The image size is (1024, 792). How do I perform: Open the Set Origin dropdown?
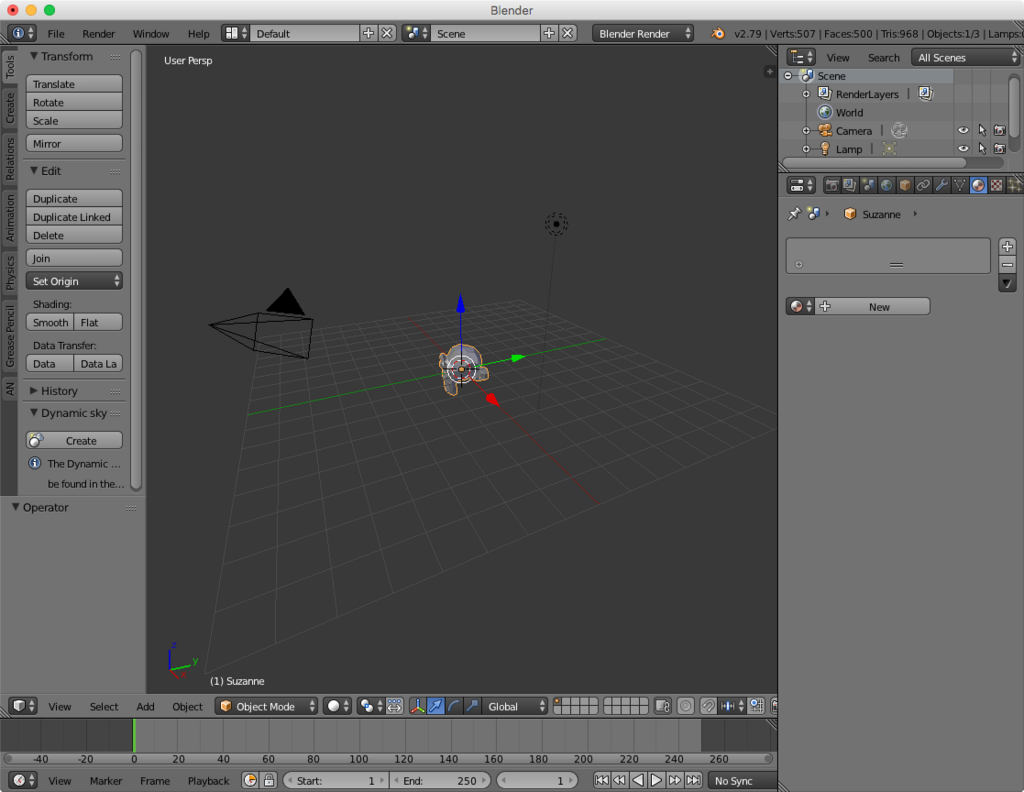[x=74, y=281]
